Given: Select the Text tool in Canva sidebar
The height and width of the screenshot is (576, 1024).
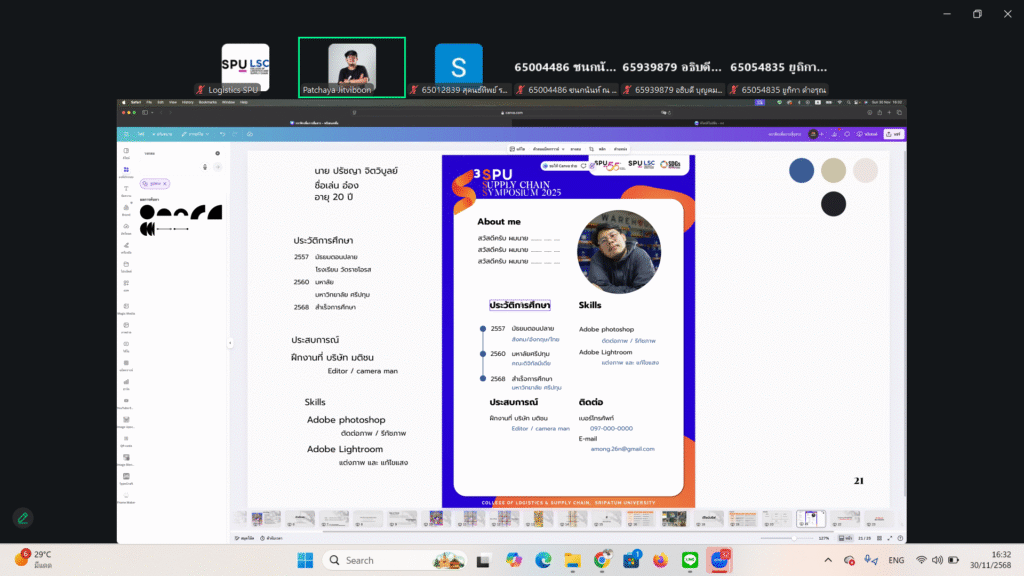Looking at the screenshot, I should coord(126,191).
